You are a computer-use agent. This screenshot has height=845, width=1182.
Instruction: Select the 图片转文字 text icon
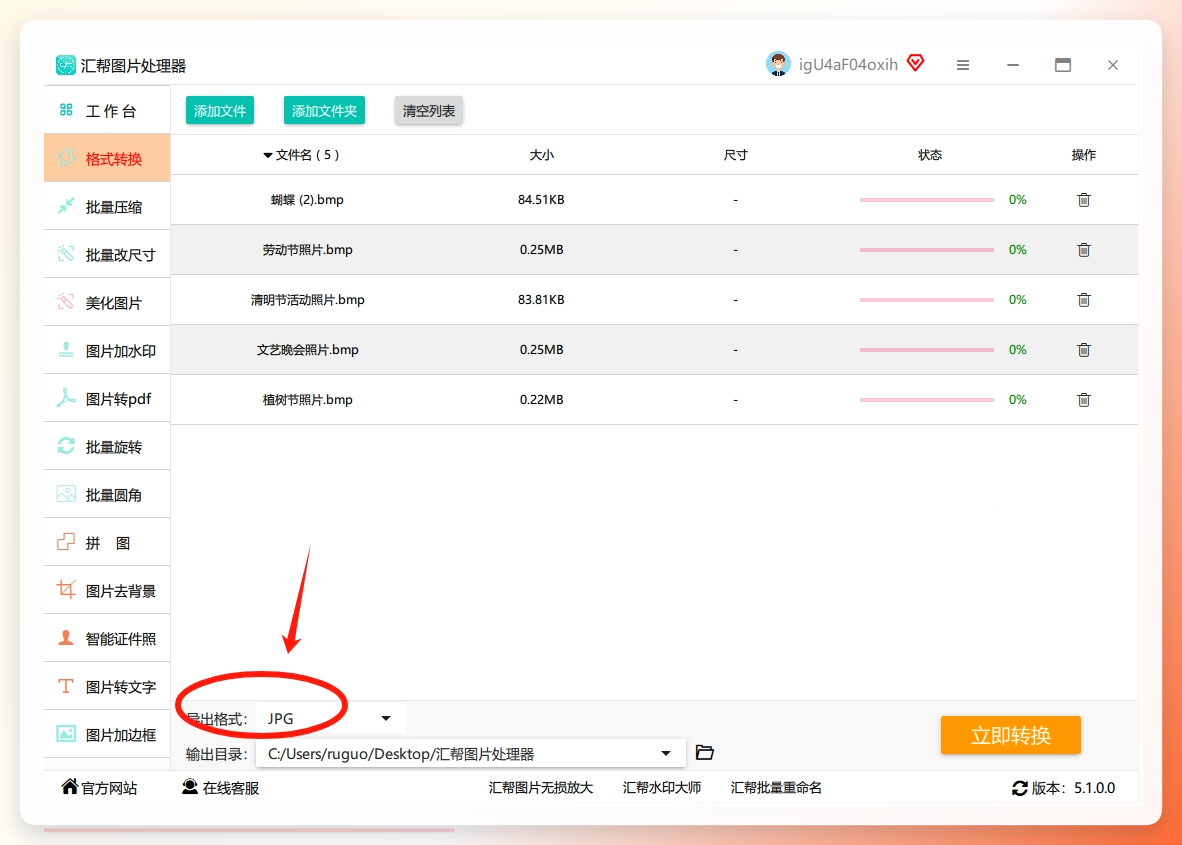click(x=66, y=686)
